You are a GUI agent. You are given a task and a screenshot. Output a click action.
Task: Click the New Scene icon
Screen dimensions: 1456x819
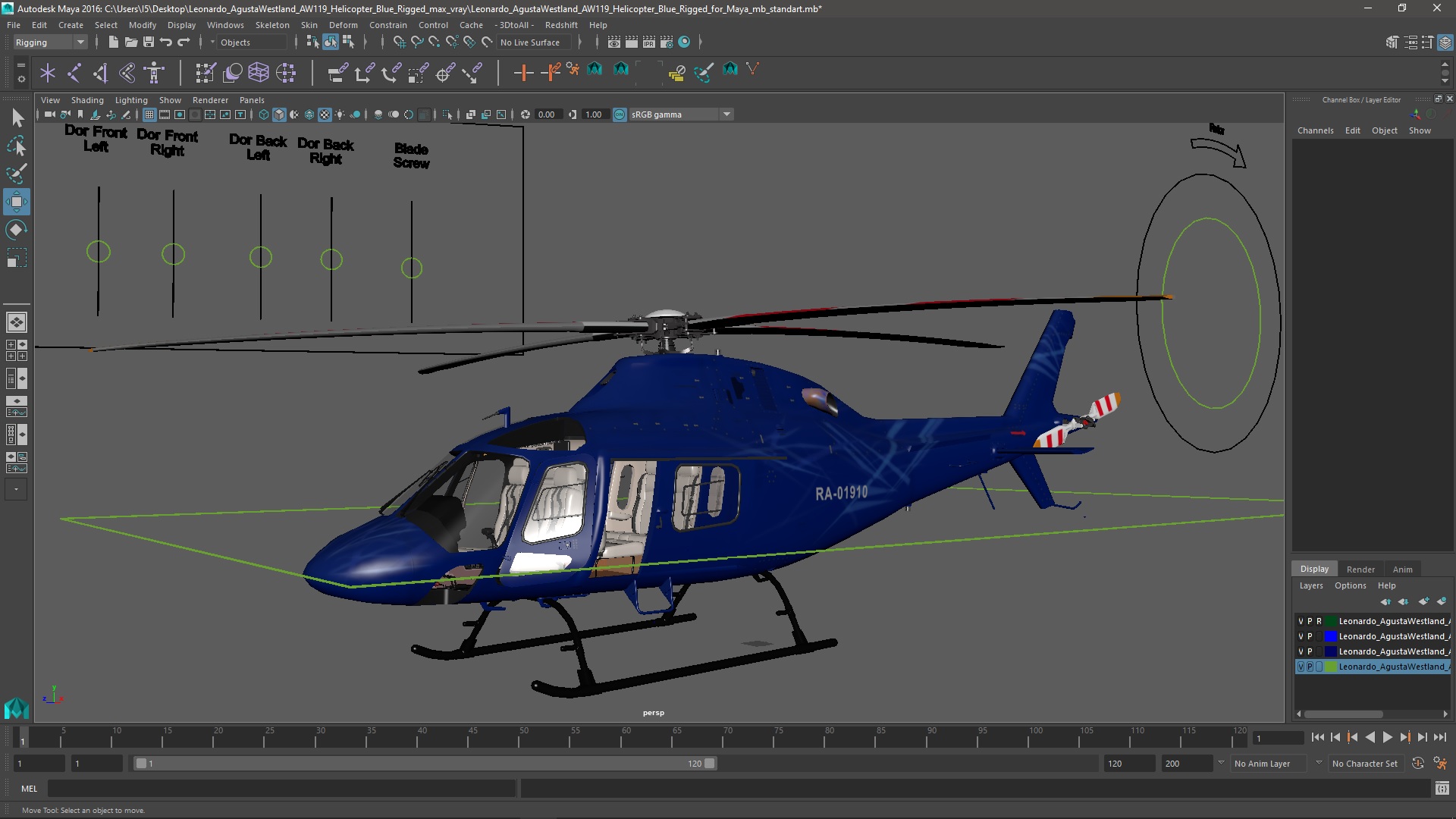tap(113, 42)
